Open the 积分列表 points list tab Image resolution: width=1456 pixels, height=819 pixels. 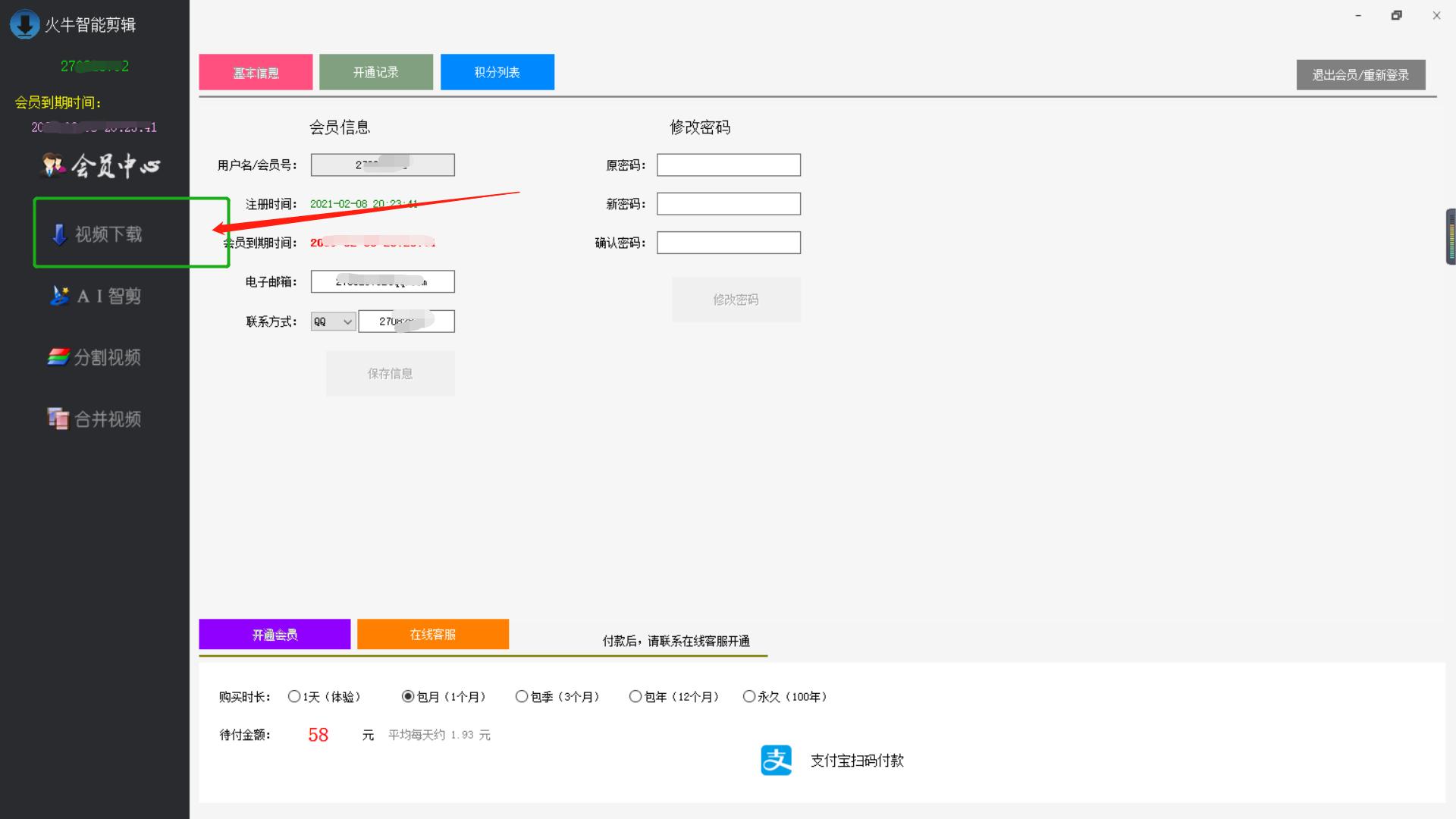pos(497,71)
